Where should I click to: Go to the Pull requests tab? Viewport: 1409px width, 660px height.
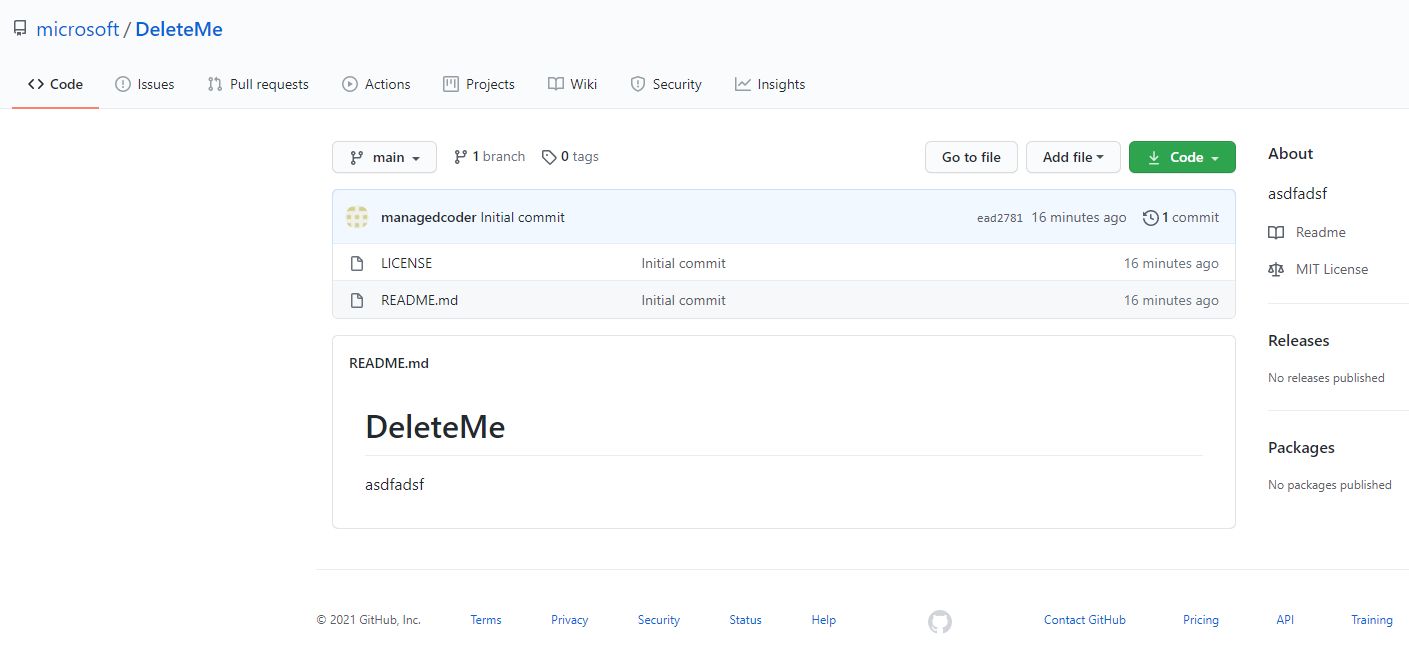(258, 84)
